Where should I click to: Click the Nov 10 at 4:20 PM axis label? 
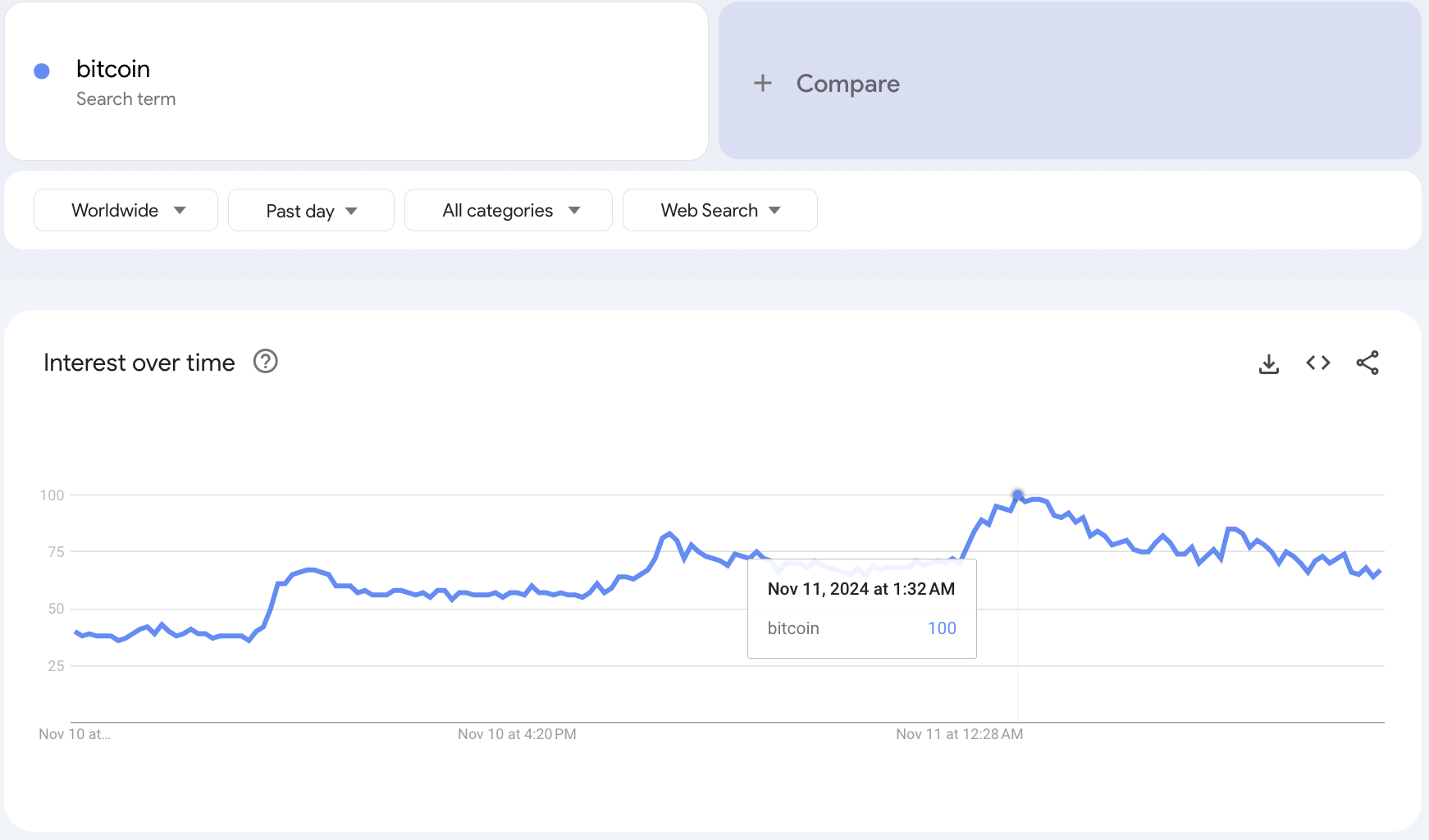(517, 734)
